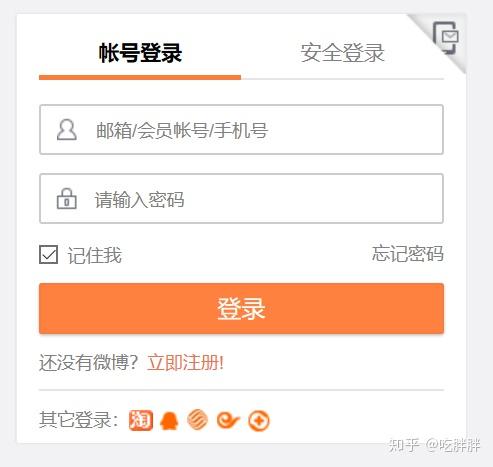The image size is (493, 467).
Task: Toggle remember-me via the 记住我 label
Action: click(95, 255)
